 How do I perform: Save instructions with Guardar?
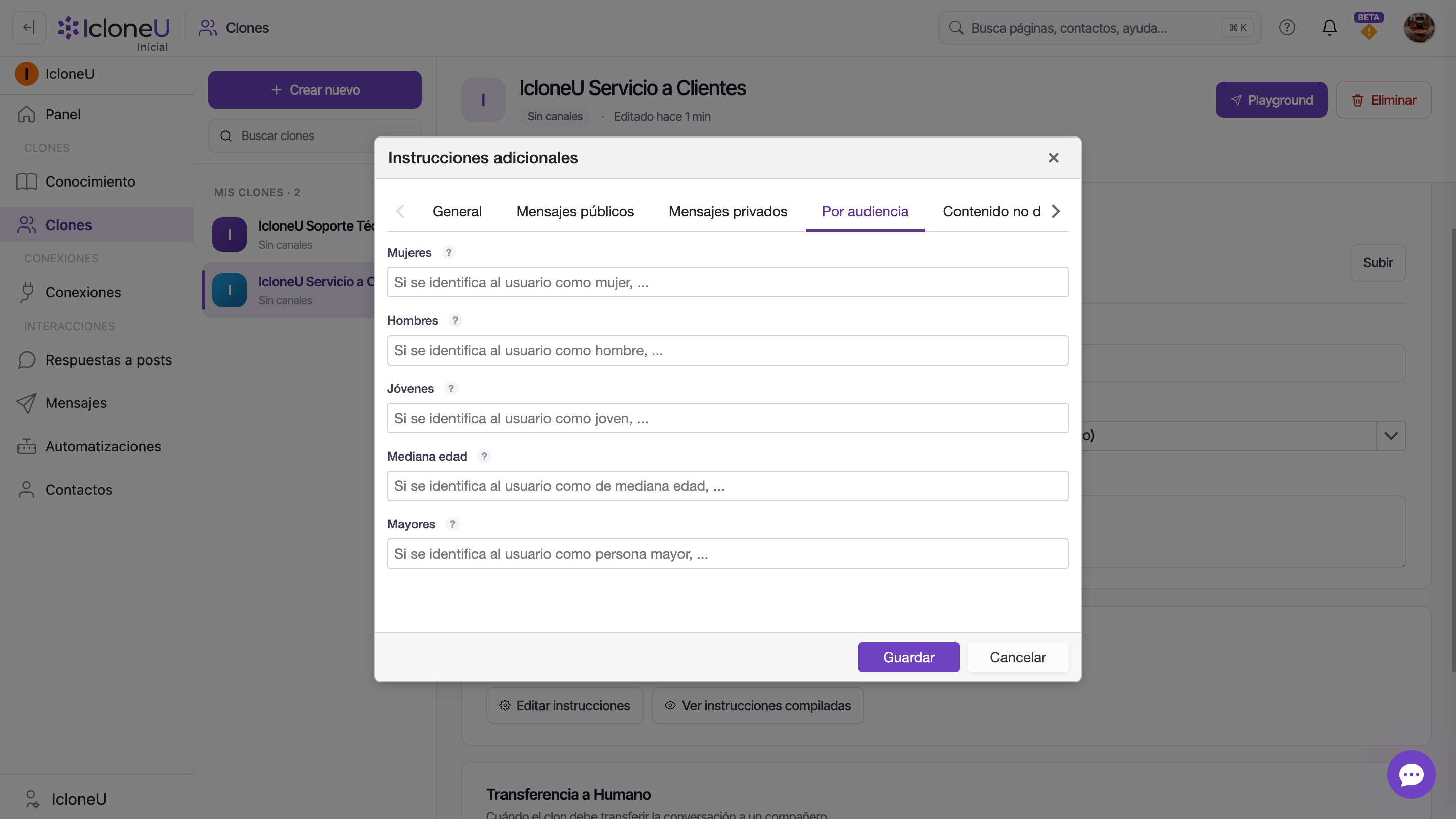pos(908,657)
